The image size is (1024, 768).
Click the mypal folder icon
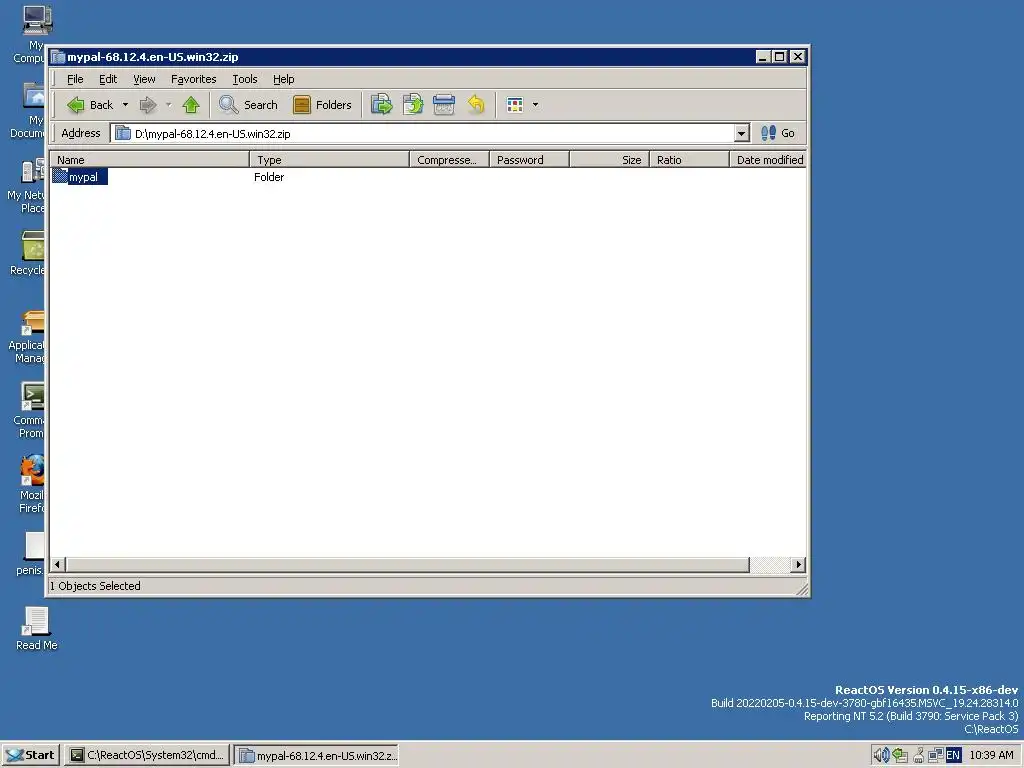tap(60, 176)
